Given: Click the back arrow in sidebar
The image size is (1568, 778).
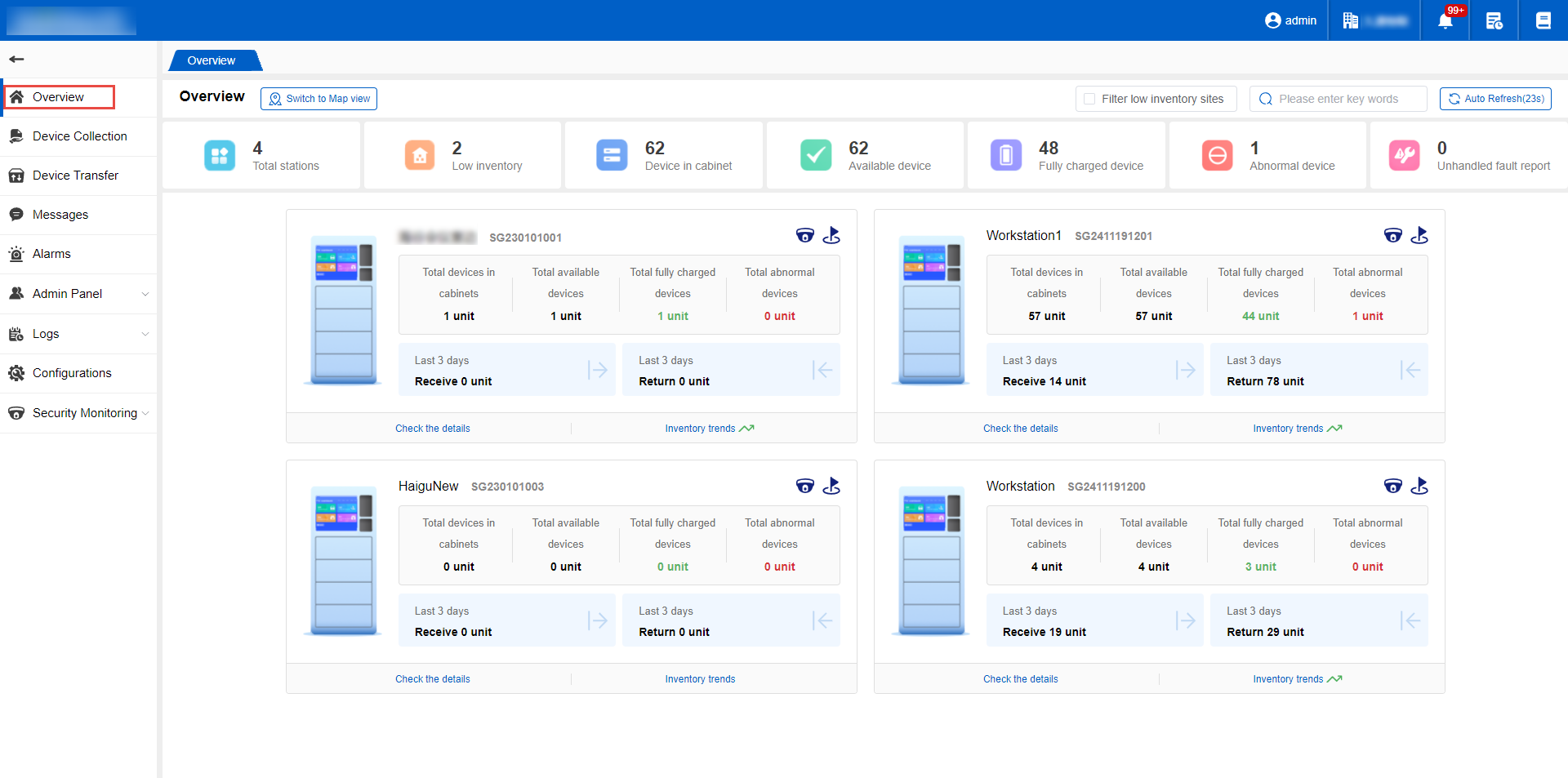Looking at the screenshot, I should pyautogui.click(x=16, y=59).
